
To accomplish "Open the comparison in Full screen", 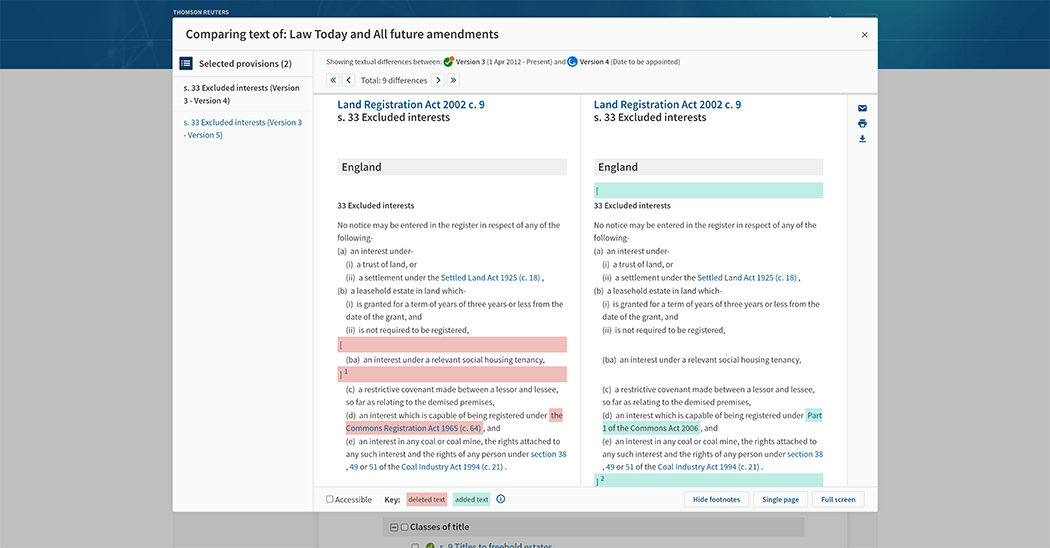I will [838, 499].
